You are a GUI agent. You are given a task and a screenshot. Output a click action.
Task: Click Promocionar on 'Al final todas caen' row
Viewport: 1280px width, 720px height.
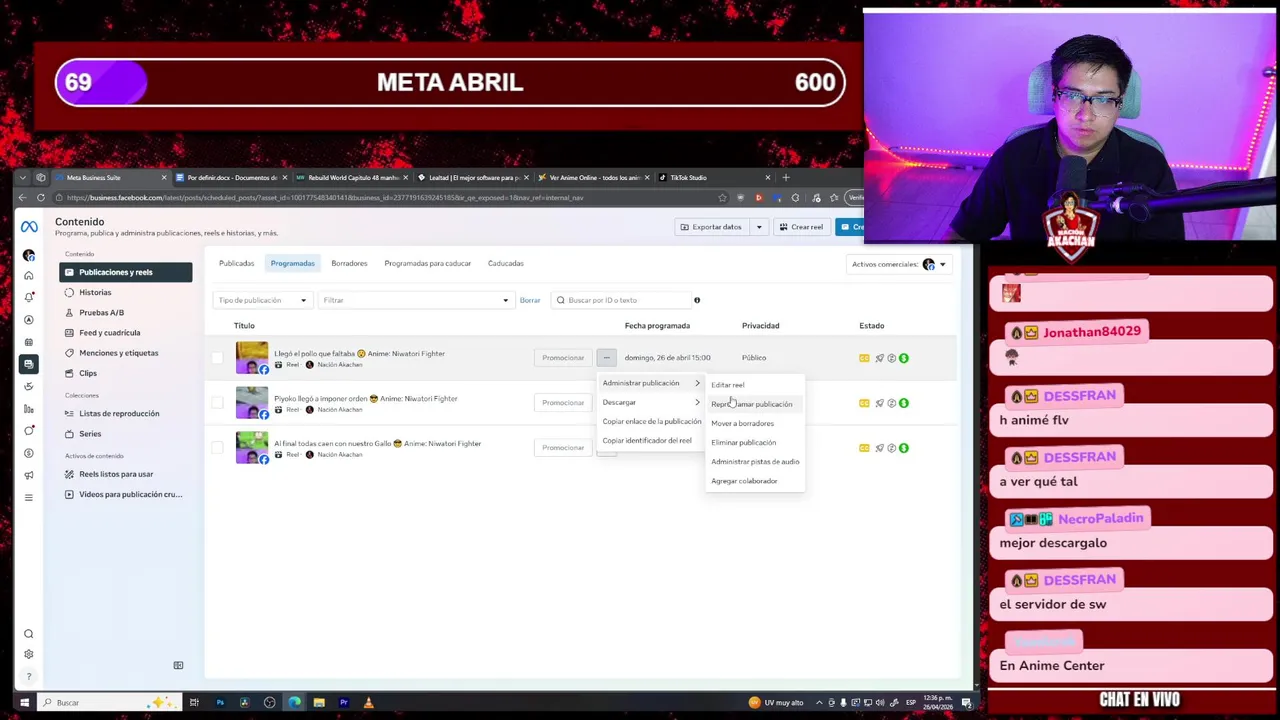click(x=563, y=448)
